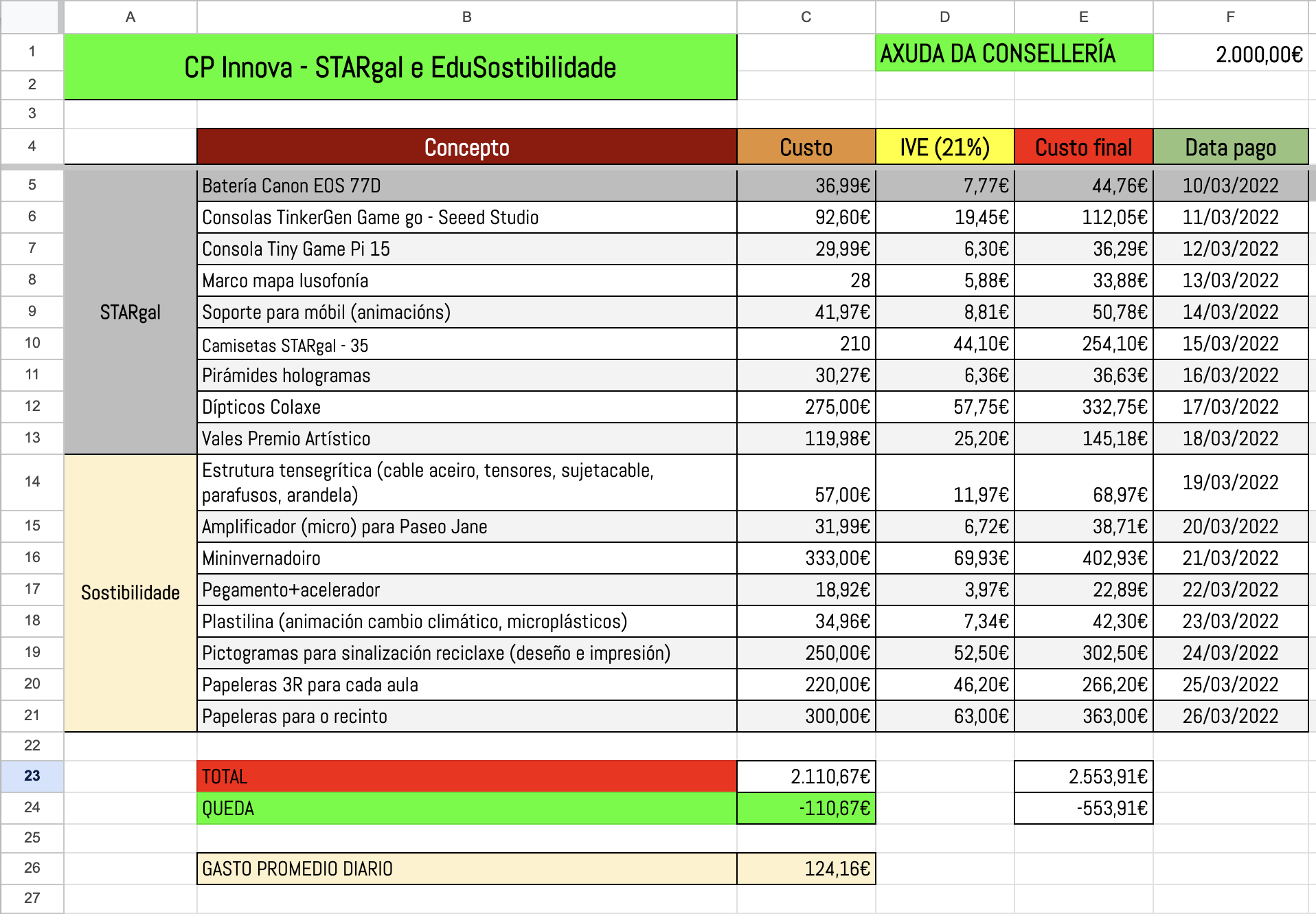Viewport: 1316px width, 914px height.
Task: Click the QUEDA value -110,67€ cell
Action: click(806, 808)
